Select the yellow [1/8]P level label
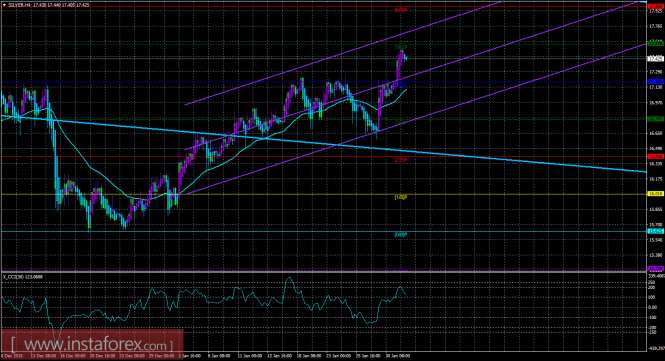Viewport: 665px width, 361px height. pos(401,197)
